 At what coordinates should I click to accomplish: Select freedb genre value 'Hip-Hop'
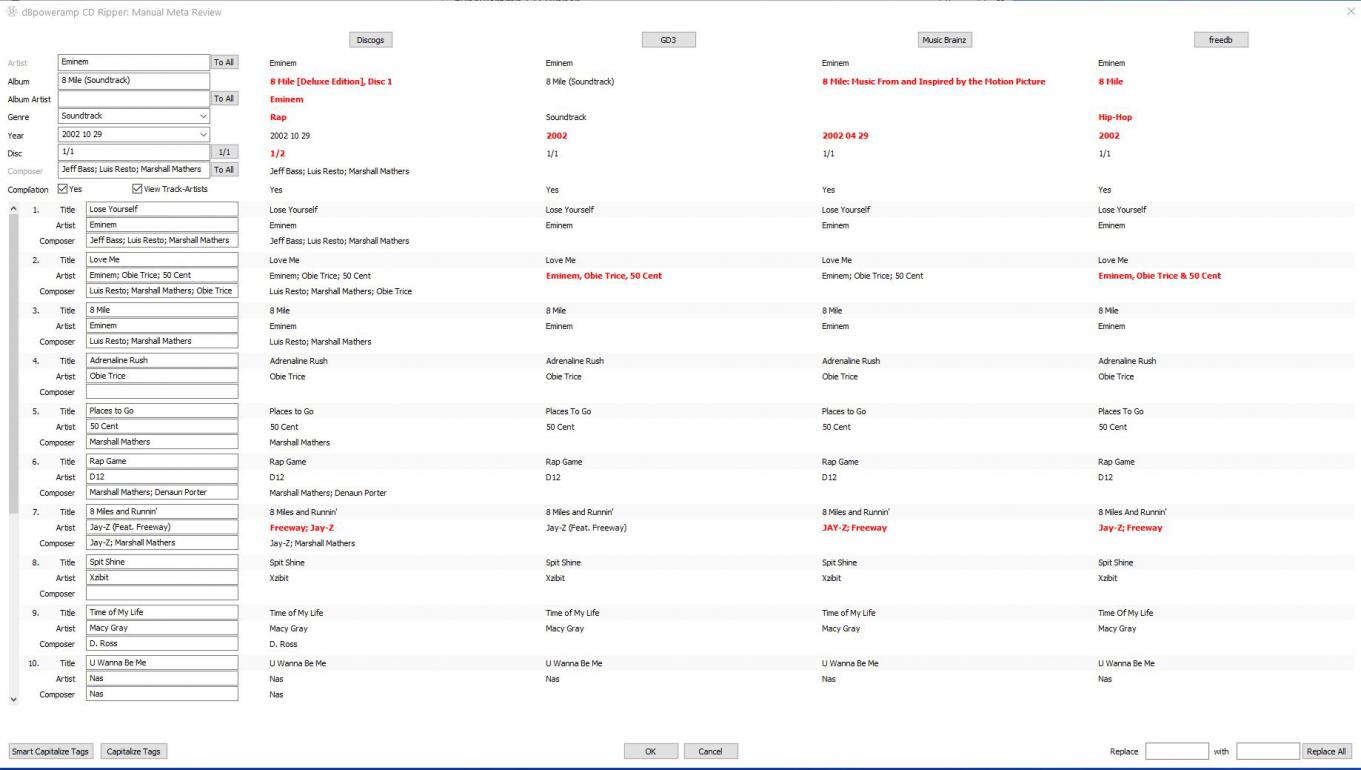(1115, 117)
